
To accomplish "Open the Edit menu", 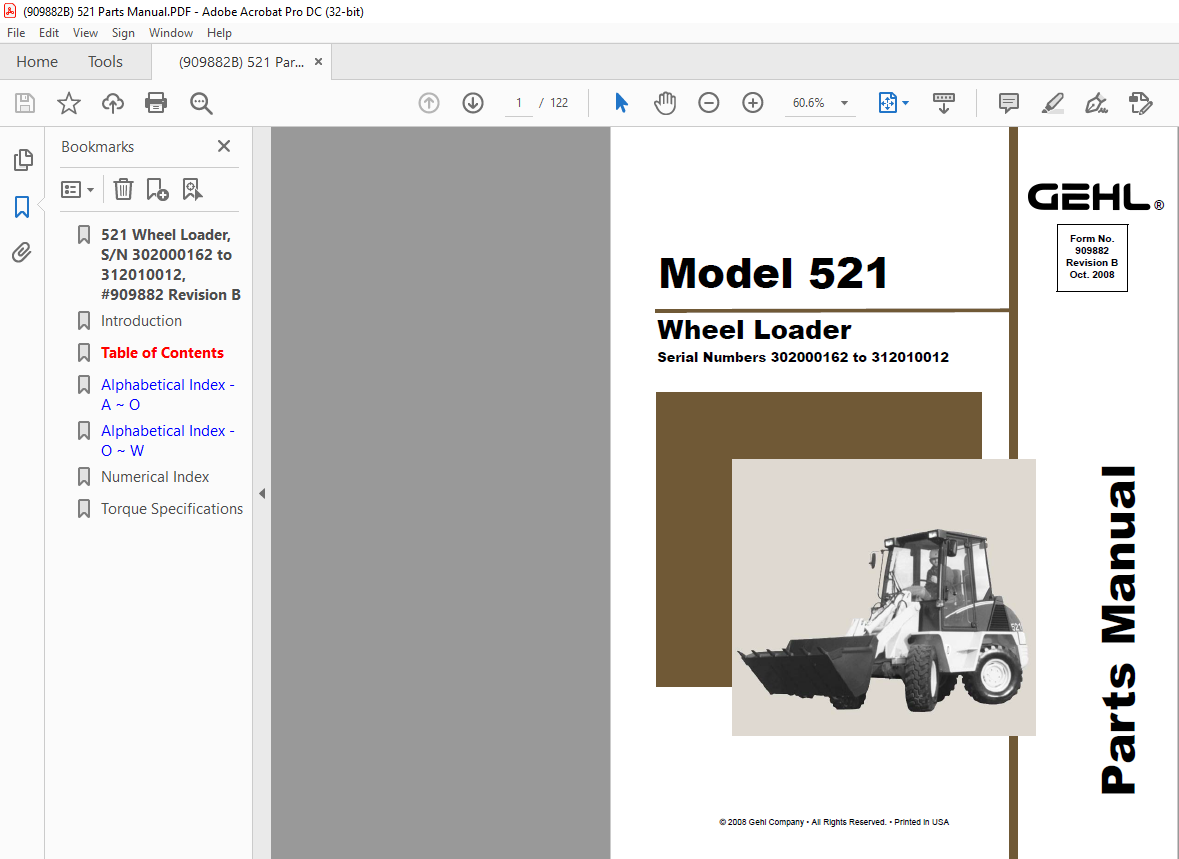I will click(x=49, y=33).
